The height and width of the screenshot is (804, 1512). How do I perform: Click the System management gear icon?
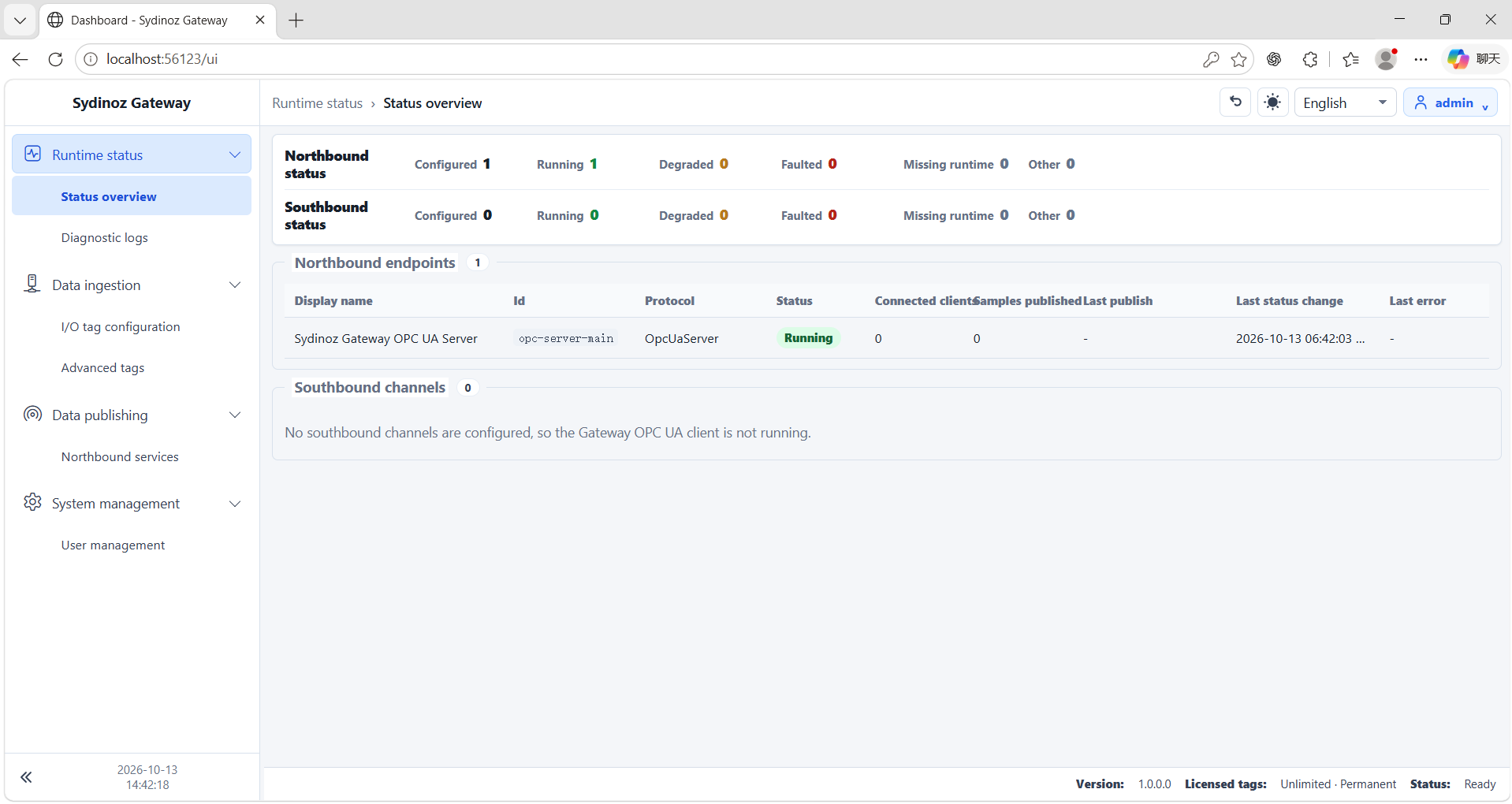[x=32, y=502]
